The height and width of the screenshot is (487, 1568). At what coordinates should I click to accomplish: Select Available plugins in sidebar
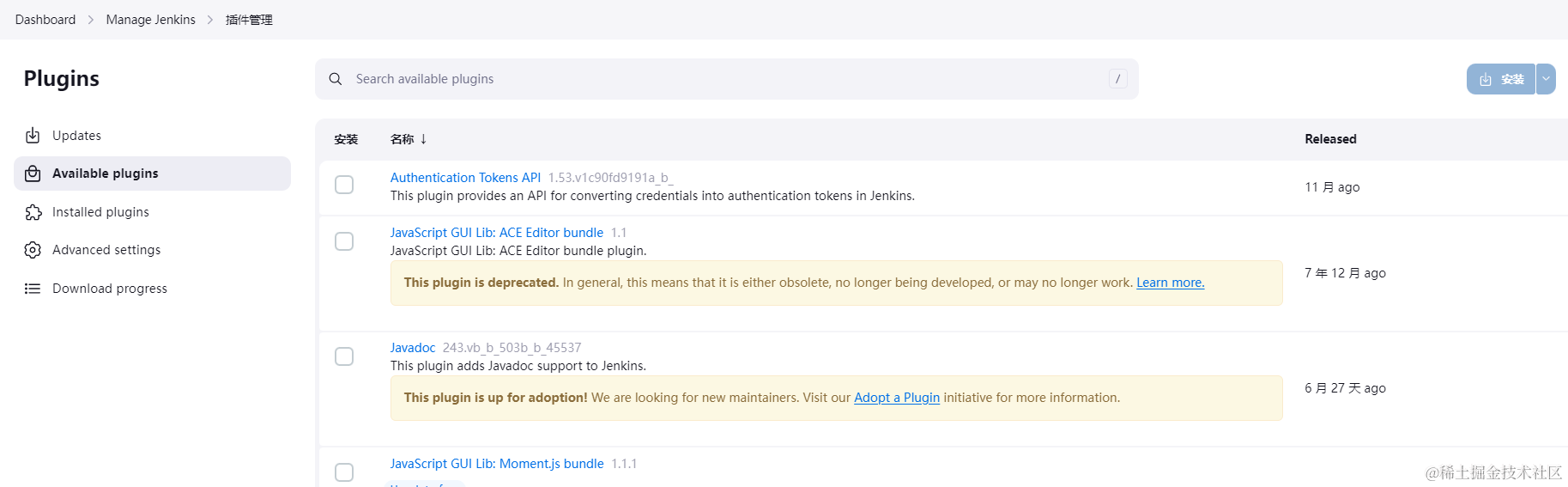point(152,173)
